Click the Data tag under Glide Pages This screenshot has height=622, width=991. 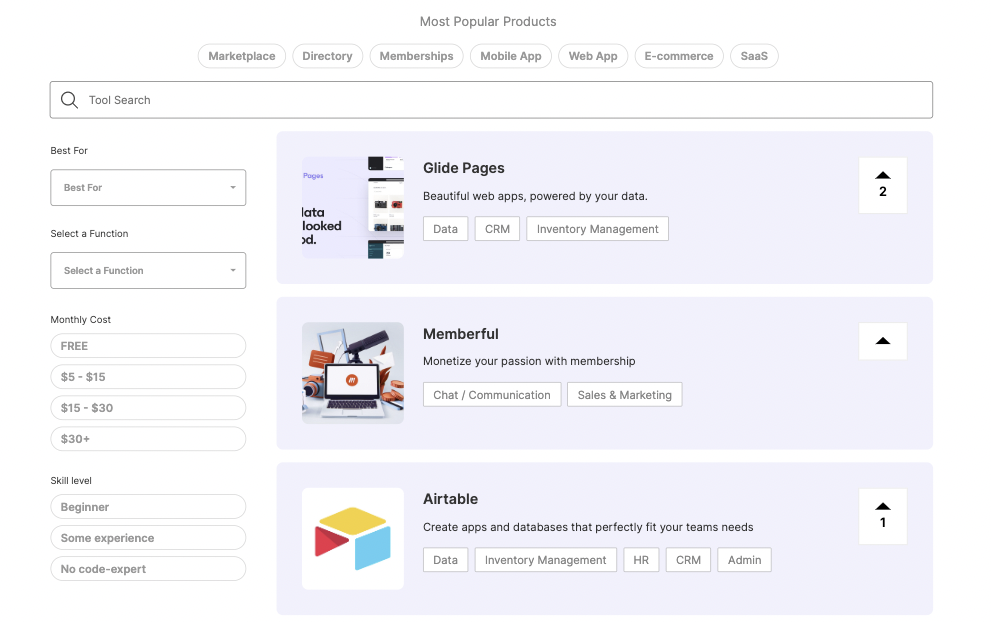pyautogui.click(x=446, y=229)
